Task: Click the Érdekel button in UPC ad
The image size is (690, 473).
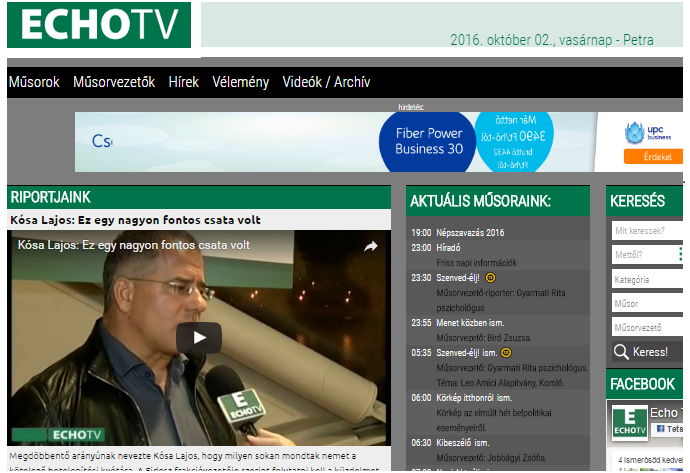Action: [x=654, y=157]
